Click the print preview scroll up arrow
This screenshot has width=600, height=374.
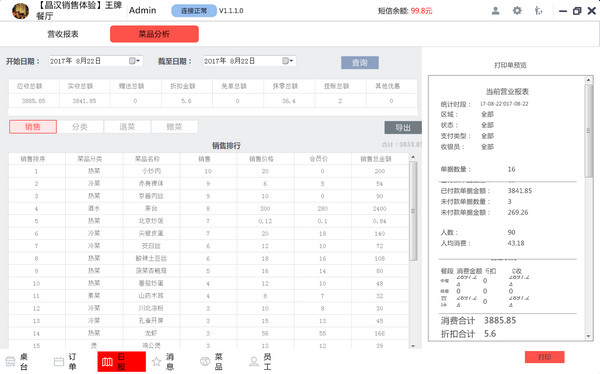click(x=588, y=80)
